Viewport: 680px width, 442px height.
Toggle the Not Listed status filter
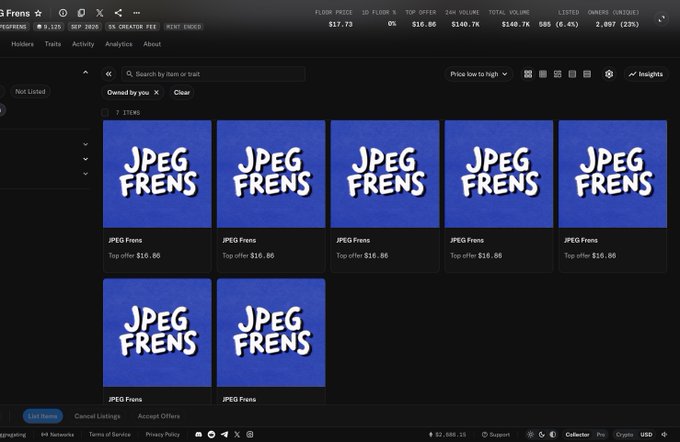click(x=30, y=92)
